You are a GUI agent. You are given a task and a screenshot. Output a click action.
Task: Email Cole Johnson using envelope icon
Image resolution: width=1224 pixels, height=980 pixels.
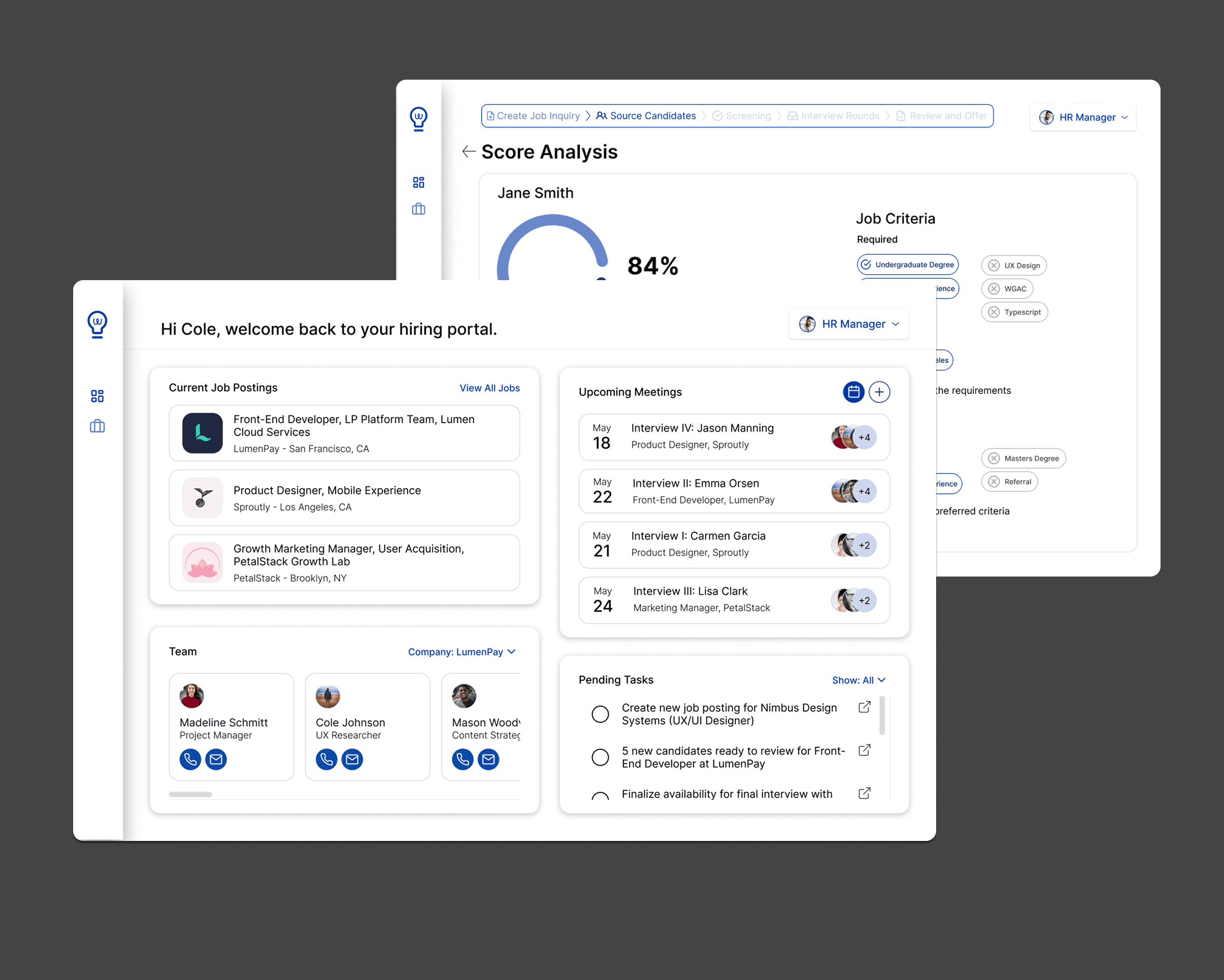point(352,759)
